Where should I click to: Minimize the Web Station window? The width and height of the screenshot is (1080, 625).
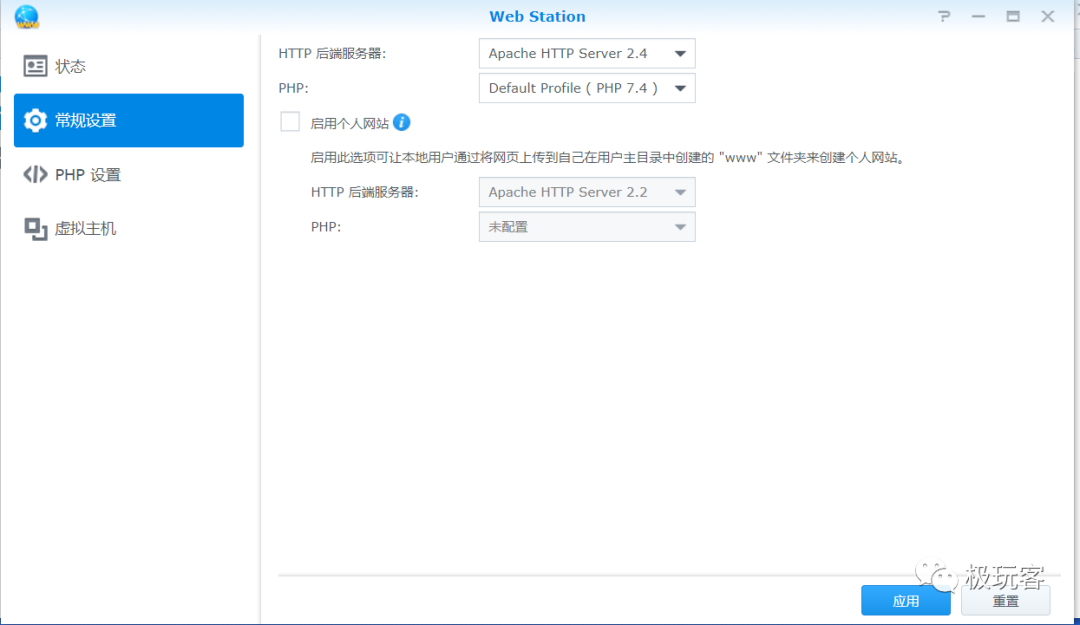978,17
